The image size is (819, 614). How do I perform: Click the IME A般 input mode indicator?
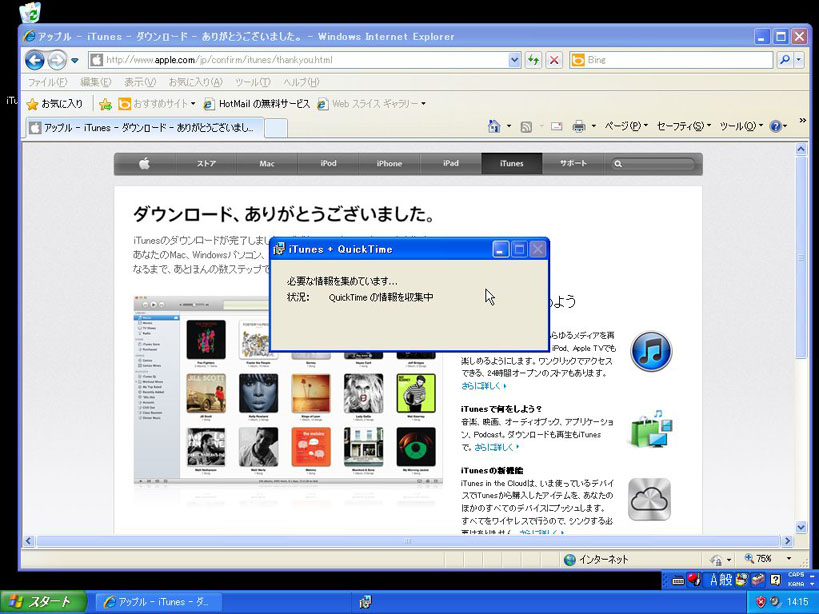(x=721, y=580)
